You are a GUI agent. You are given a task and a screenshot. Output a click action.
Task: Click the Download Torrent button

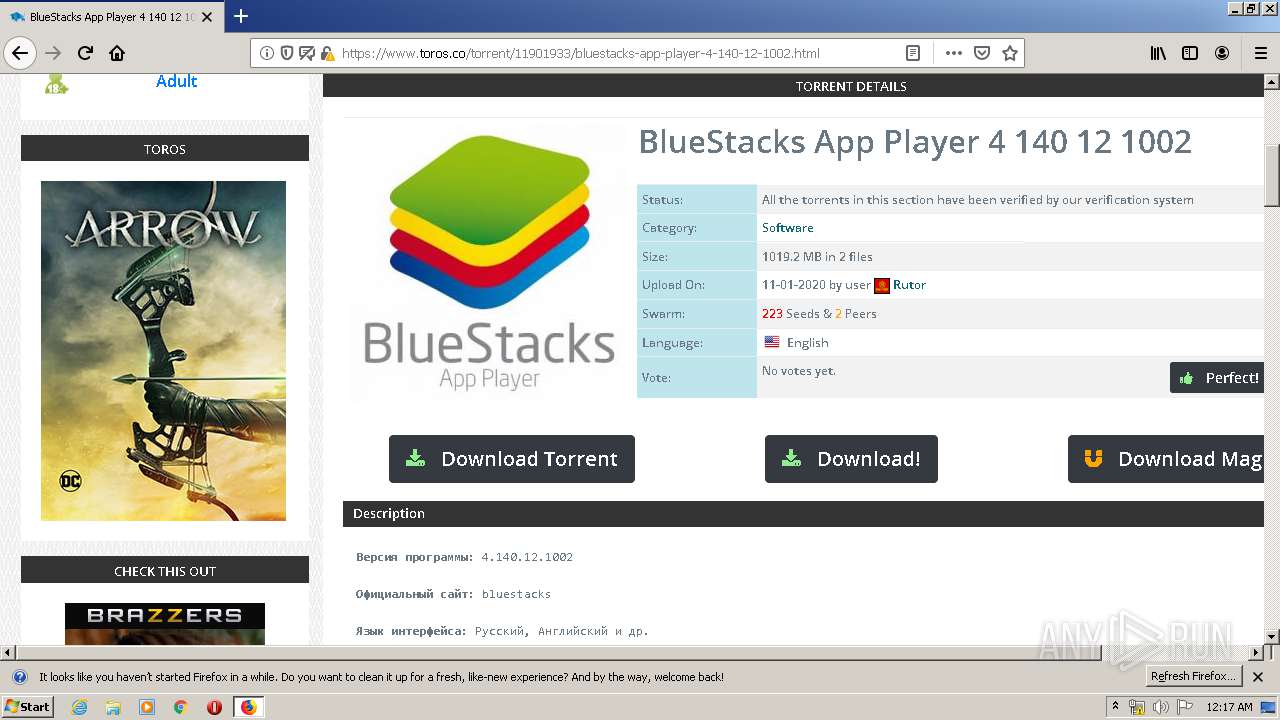512,459
